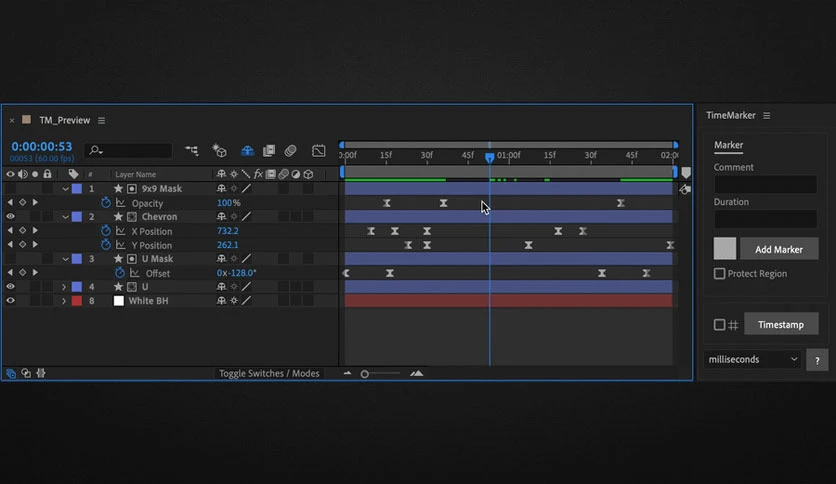
Task: Open TM_Preview panel menu
Action: tap(101, 120)
